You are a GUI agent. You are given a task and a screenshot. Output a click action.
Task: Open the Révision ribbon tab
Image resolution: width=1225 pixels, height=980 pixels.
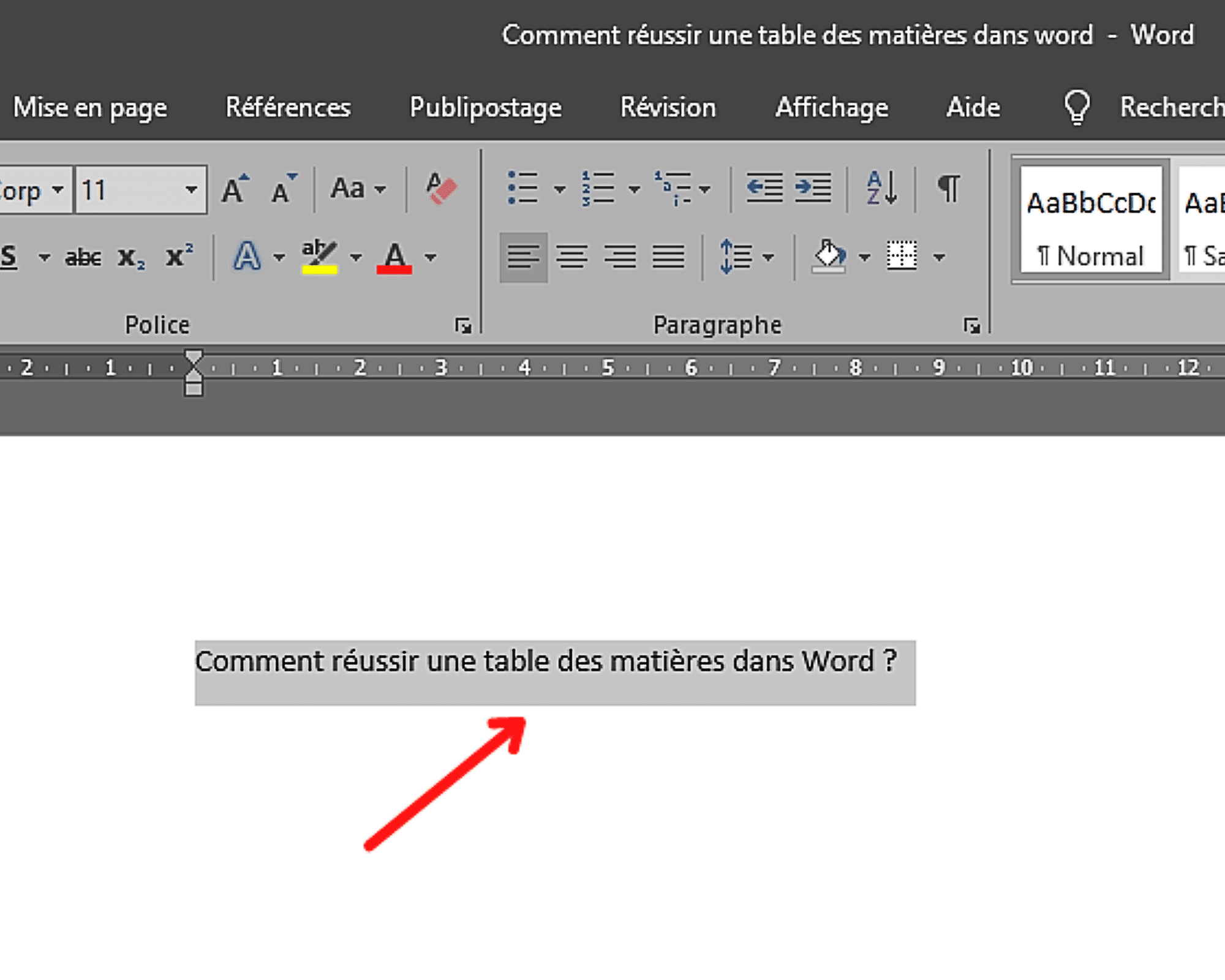click(x=668, y=107)
